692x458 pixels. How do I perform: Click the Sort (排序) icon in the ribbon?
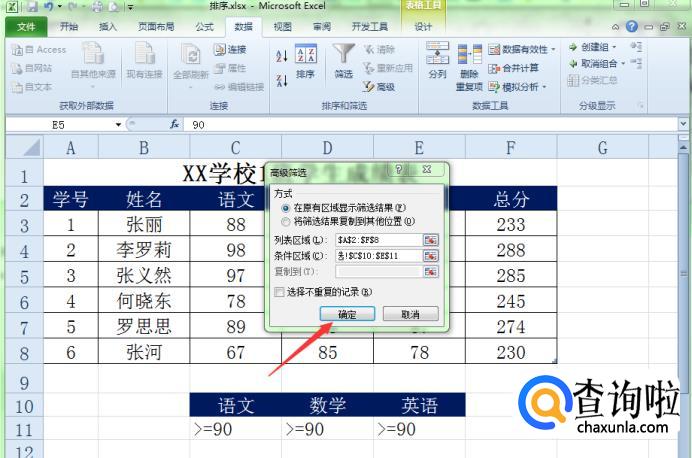coord(305,61)
